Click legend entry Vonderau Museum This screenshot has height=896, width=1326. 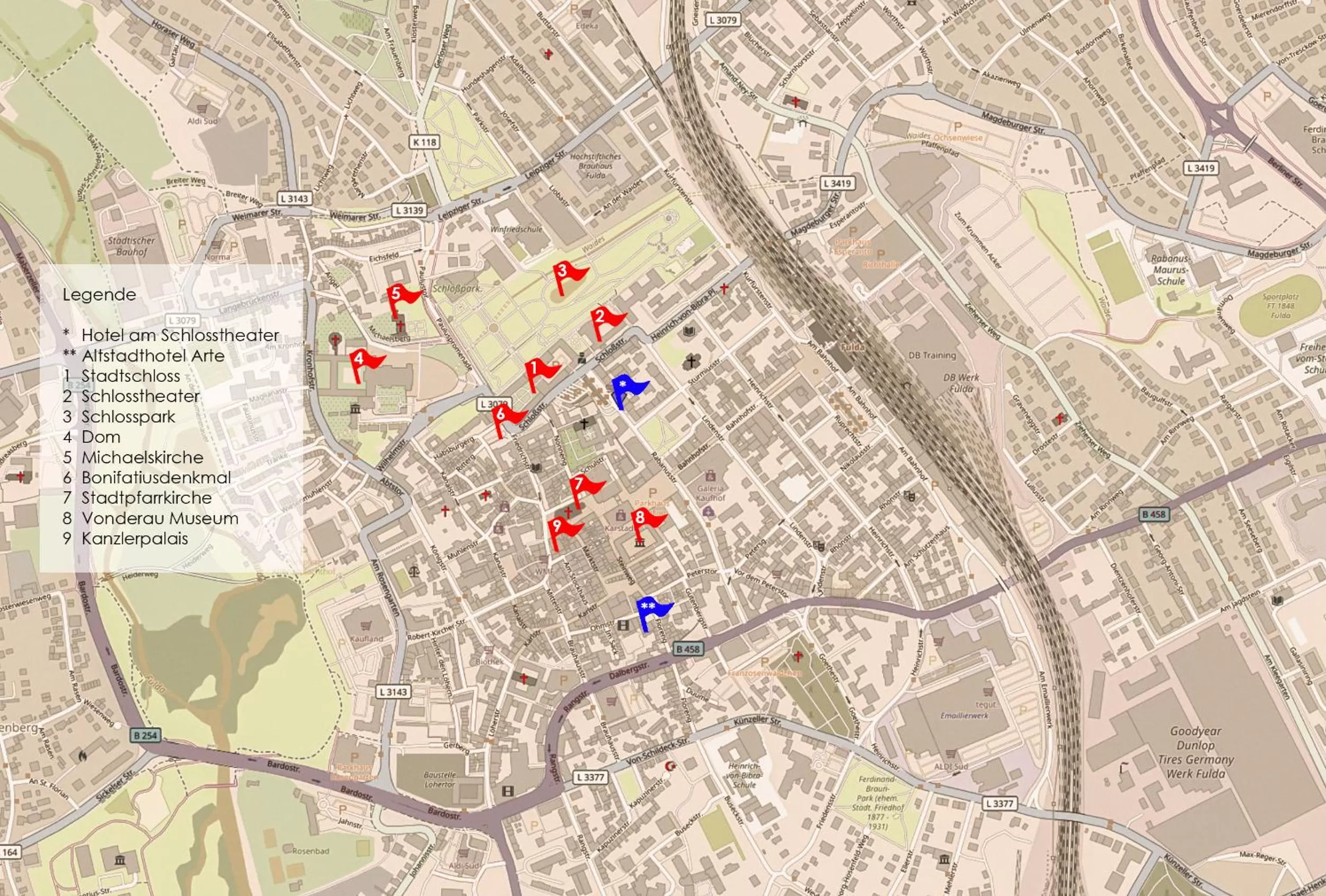[x=160, y=518]
